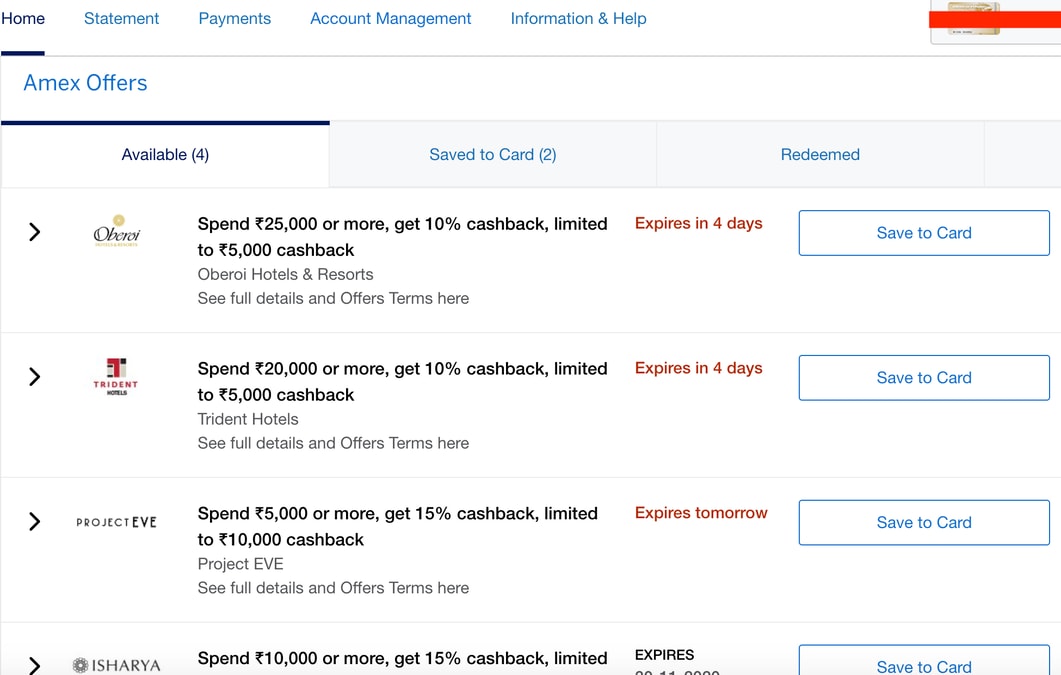
Task: Open the Redeemed tab
Action: (820, 154)
